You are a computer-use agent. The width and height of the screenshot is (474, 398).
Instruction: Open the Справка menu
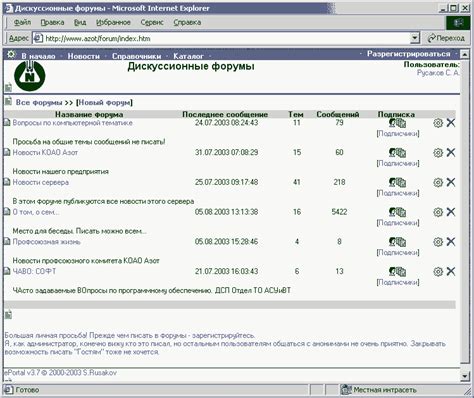(x=187, y=22)
